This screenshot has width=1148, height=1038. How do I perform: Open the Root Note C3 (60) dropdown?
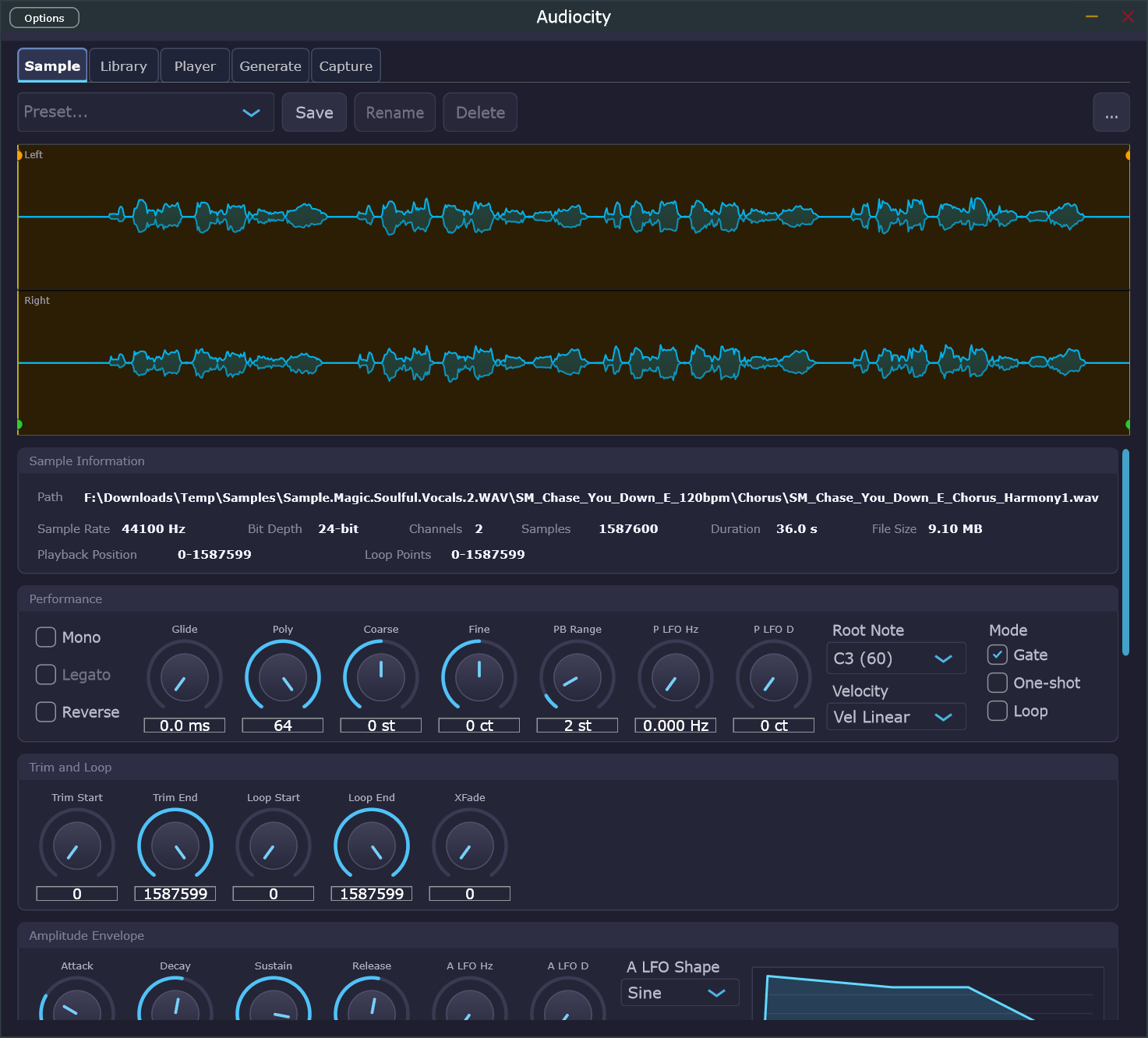(896, 658)
